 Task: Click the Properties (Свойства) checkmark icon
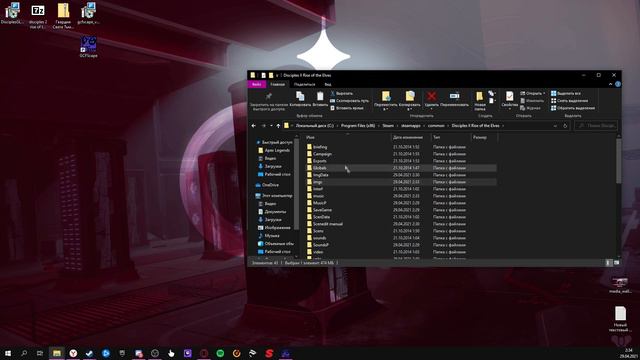509,96
